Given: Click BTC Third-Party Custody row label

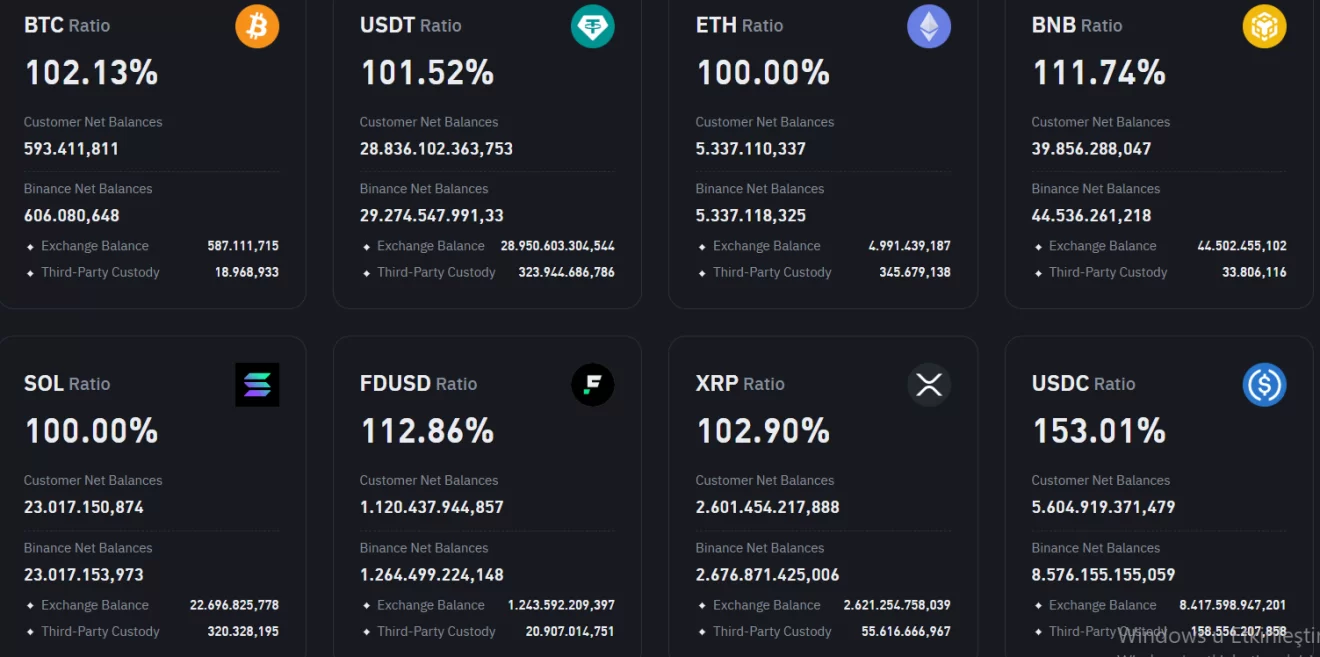Looking at the screenshot, I should point(100,272).
